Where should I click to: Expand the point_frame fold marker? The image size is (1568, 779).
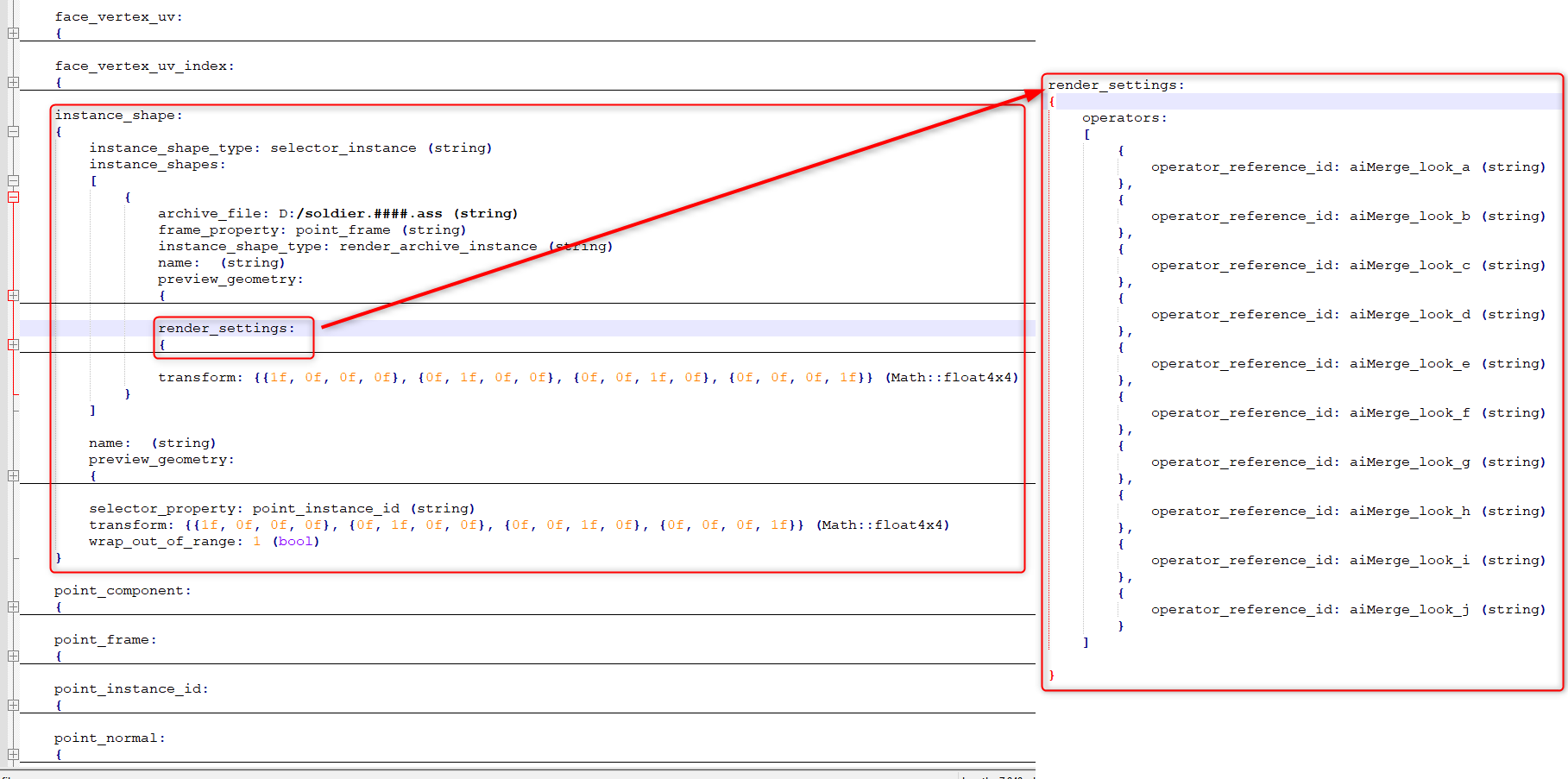(x=13, y=656)
